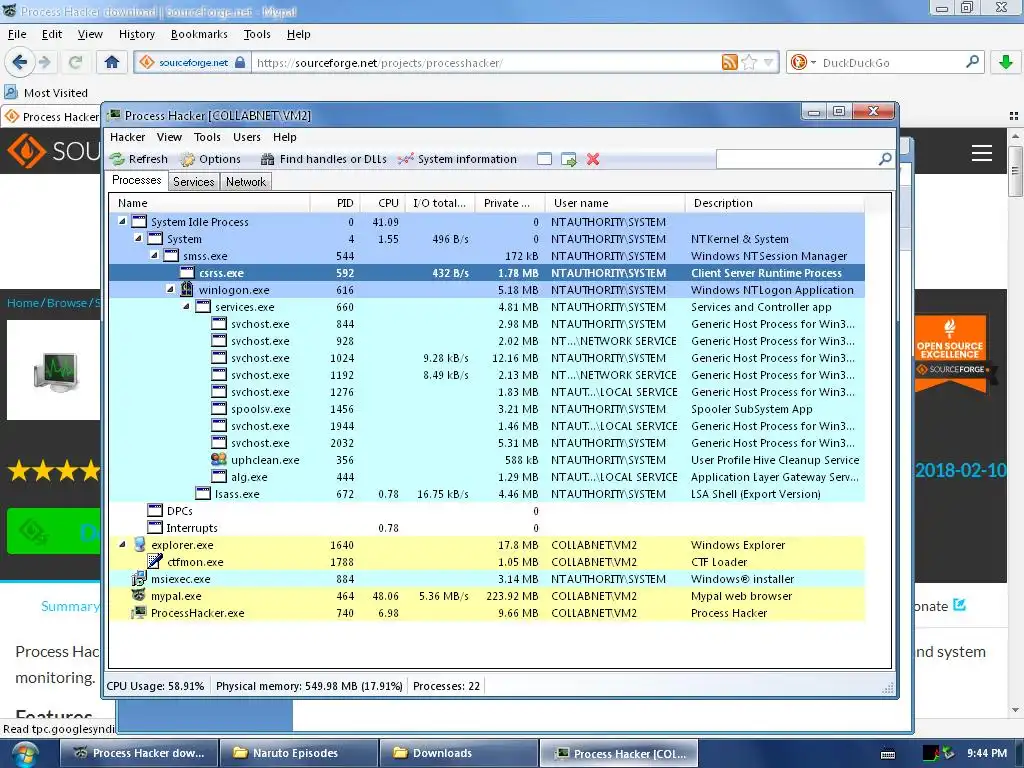The image size is (1024, 768).
Task: Collapse the System Idle Process tree node
Action: click(122, 221)
